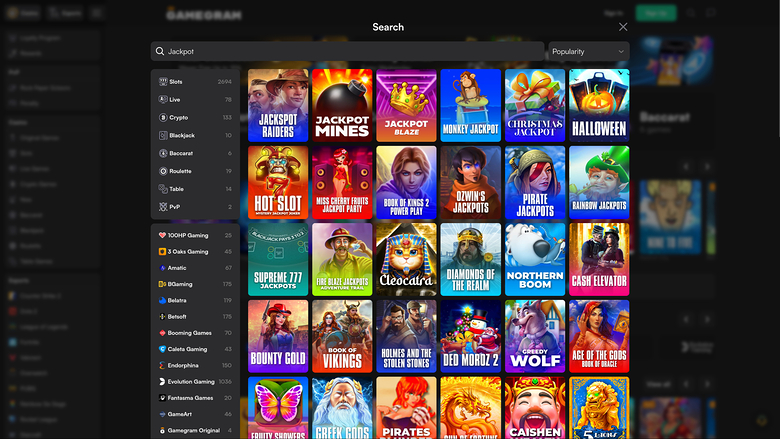Select provider Endorphina
This screenshot has width=780, height=439.
coord(195,365)
